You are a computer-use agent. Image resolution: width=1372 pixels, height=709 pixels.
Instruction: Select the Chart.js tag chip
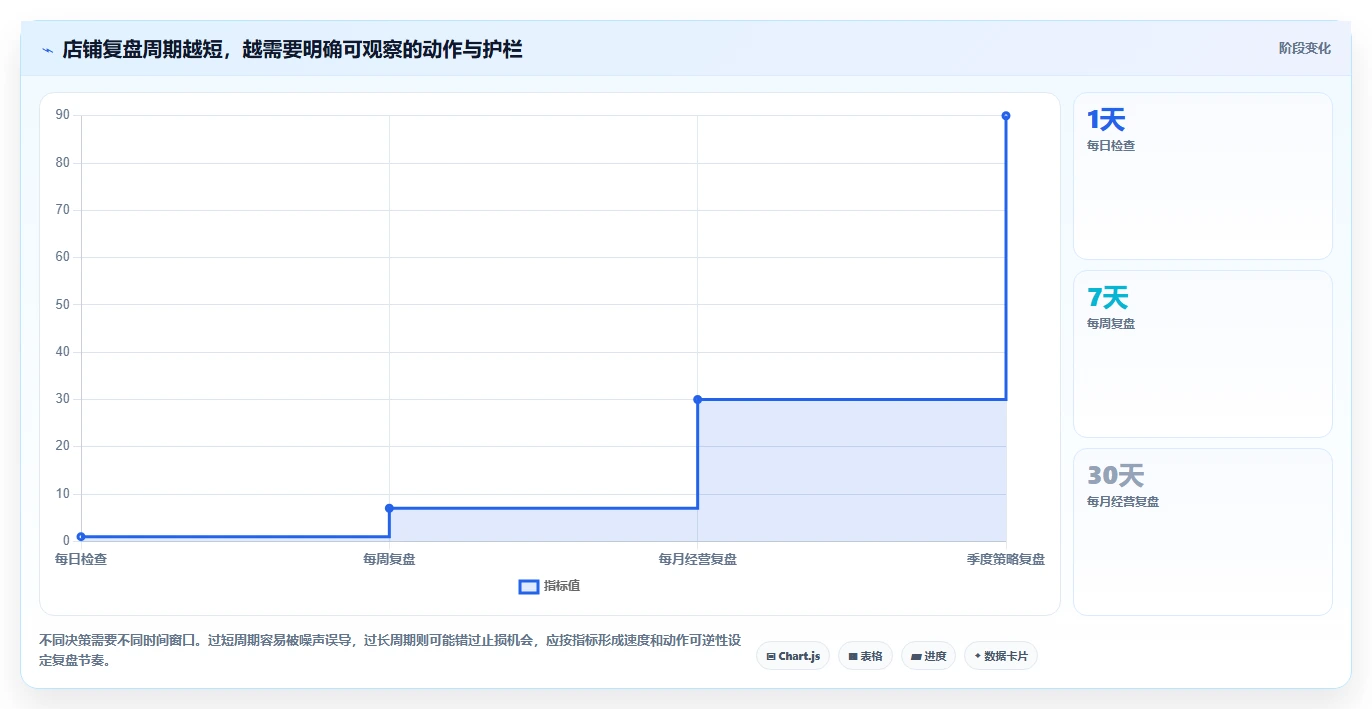click(x=792, y=656)
